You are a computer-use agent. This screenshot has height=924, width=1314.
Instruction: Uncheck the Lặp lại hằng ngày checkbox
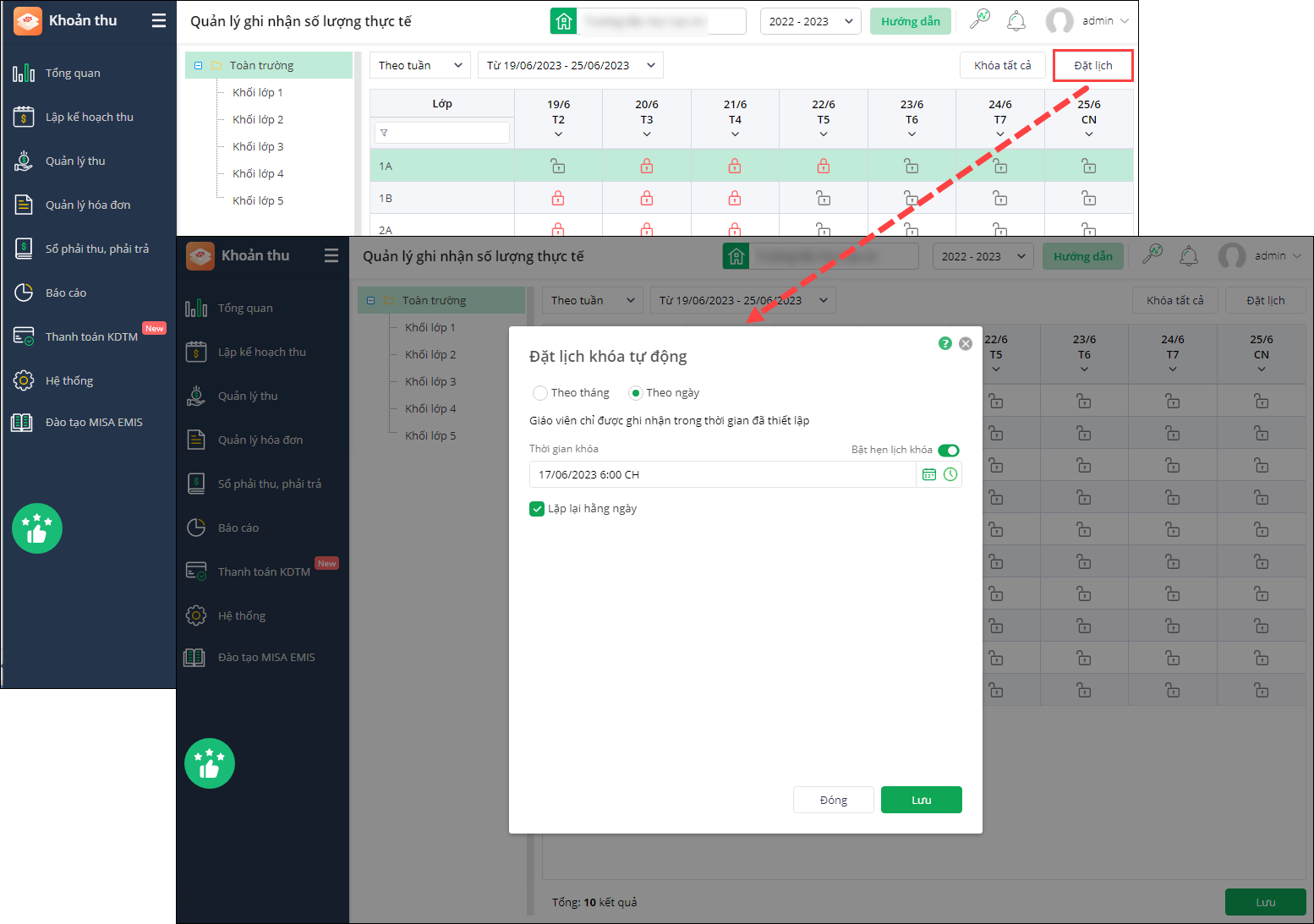click(x=537, y=509)
